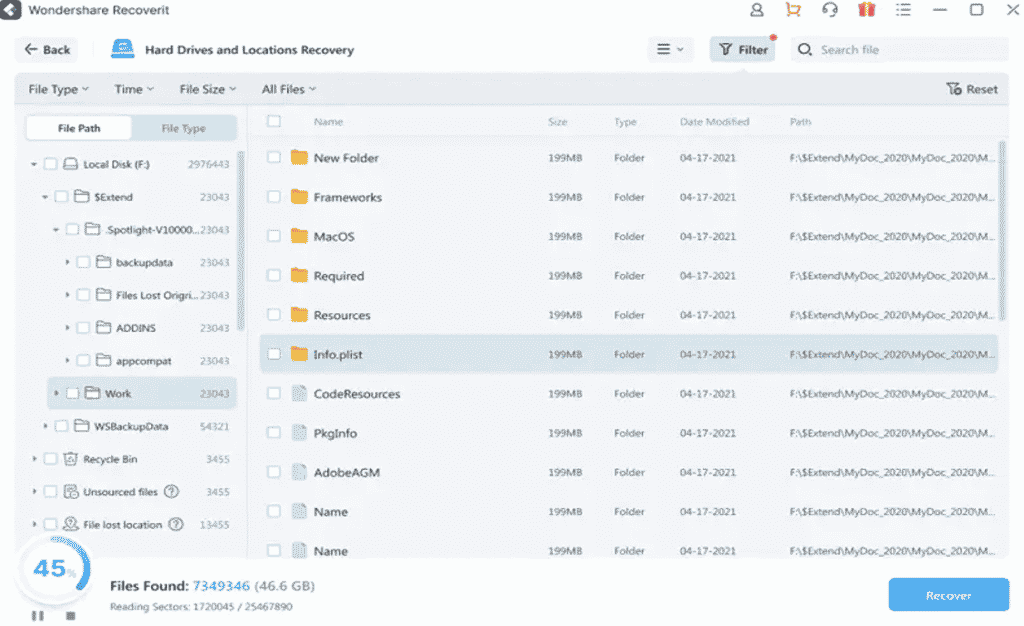The height and width of the screenshot is (626, 1024).
Task: Tick the Local Disk (F:) checkbox
Action: point(50,164)
